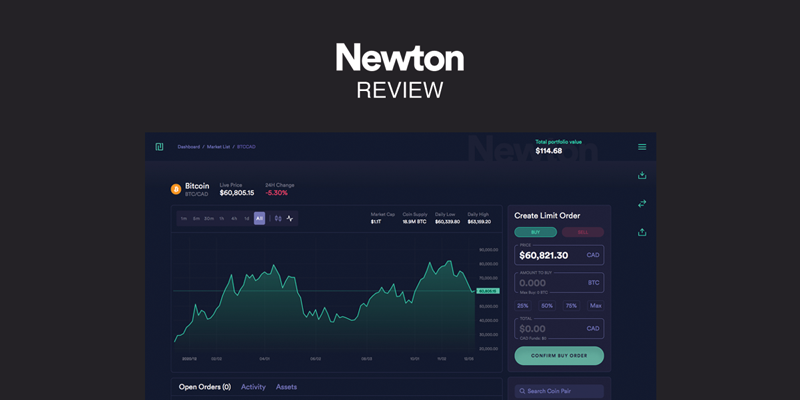Image resolution: width=800 pixels, height=400 pixels.
Task: Click CONFIRM BUY ORDER button
Action: pyautogui.click(x=559, y=356)
